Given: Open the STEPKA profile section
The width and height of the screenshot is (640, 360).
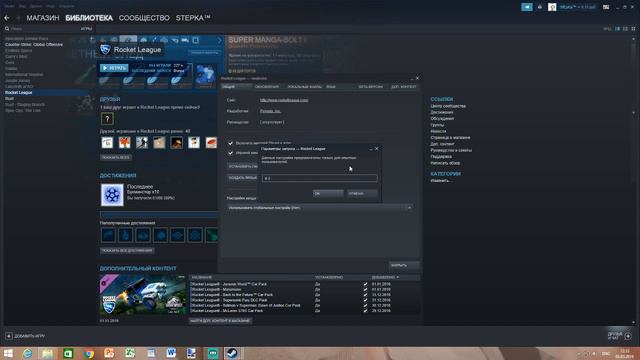Looking at the screenshot, I should 193,18.
